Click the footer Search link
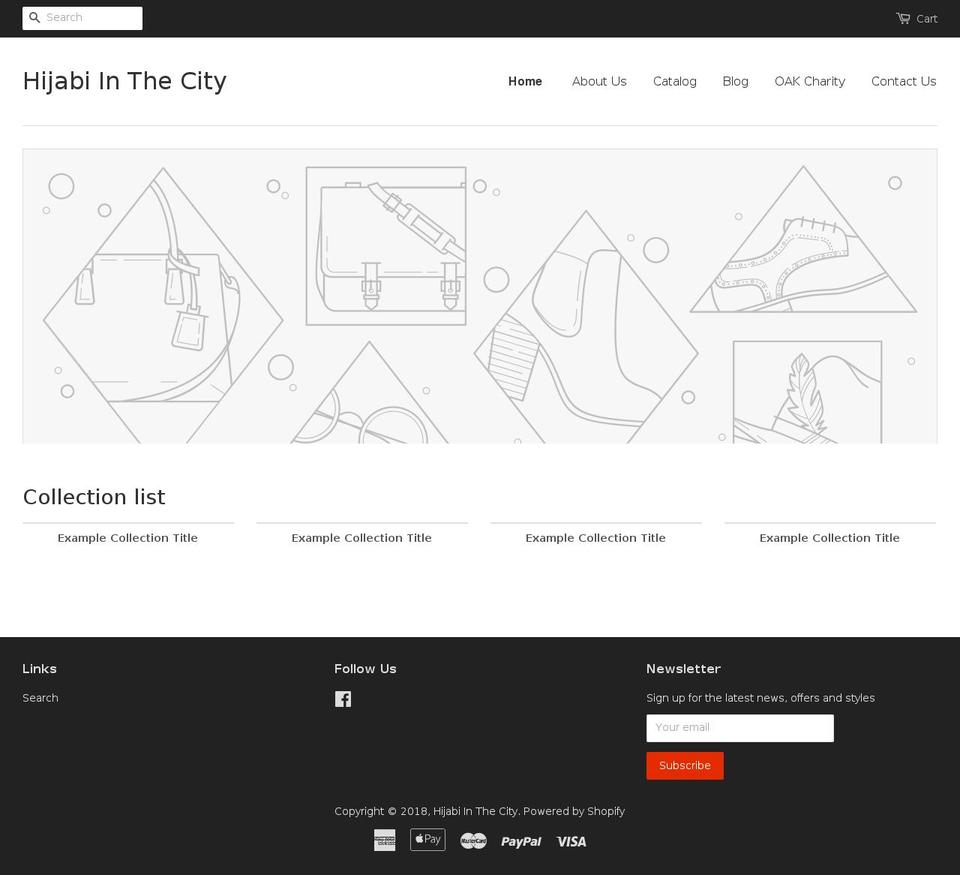Image resolution: width=960 pixels, height=875 pixels. (40, 697)
